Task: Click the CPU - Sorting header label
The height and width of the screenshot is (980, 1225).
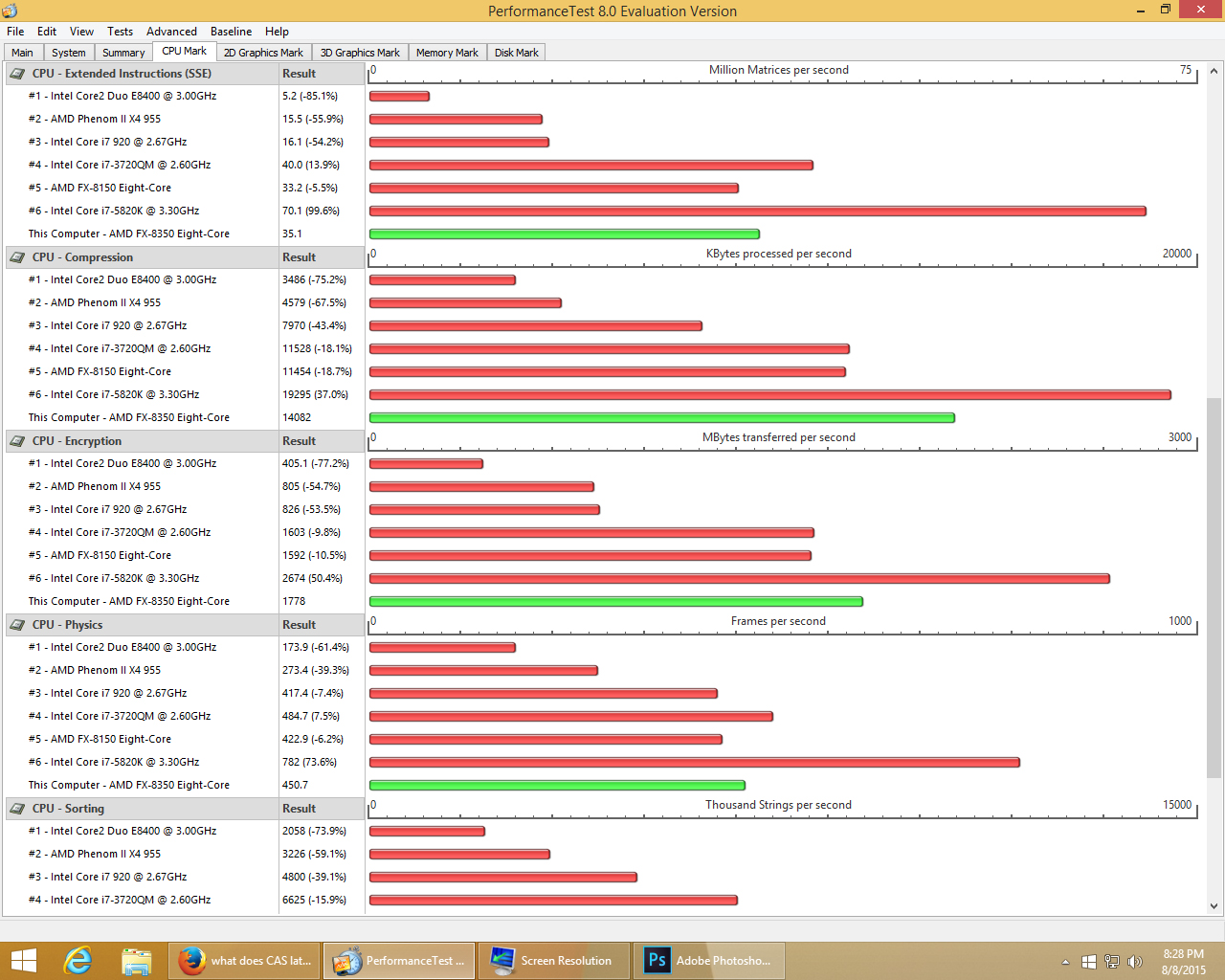Action: click(x=68, y=809)
